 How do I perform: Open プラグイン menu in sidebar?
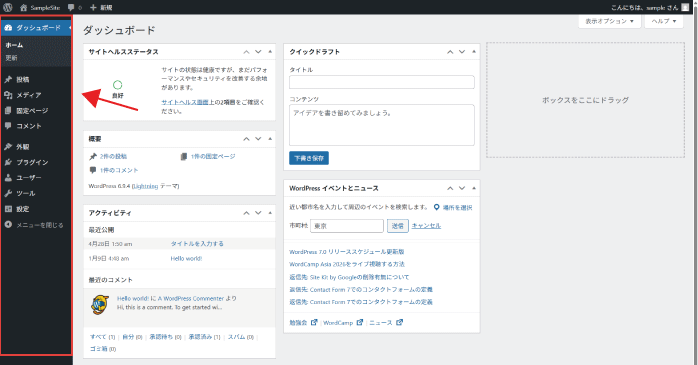click(36, 162)
